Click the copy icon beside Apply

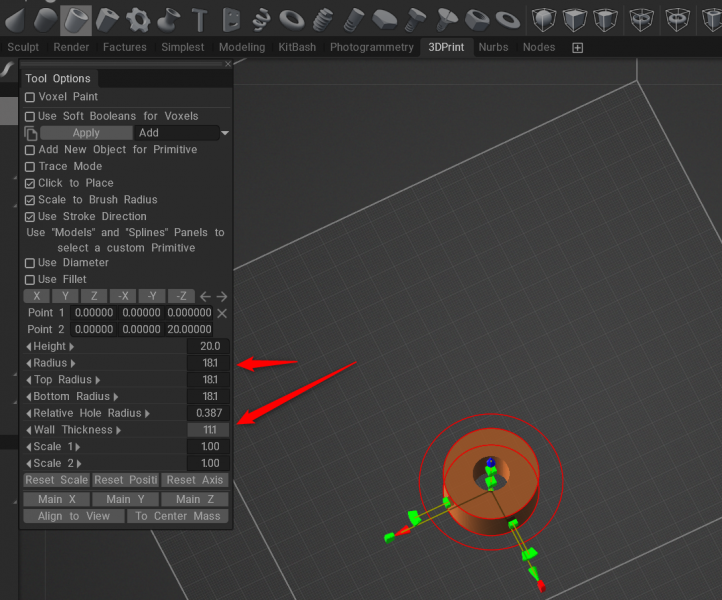pos(31,133)
